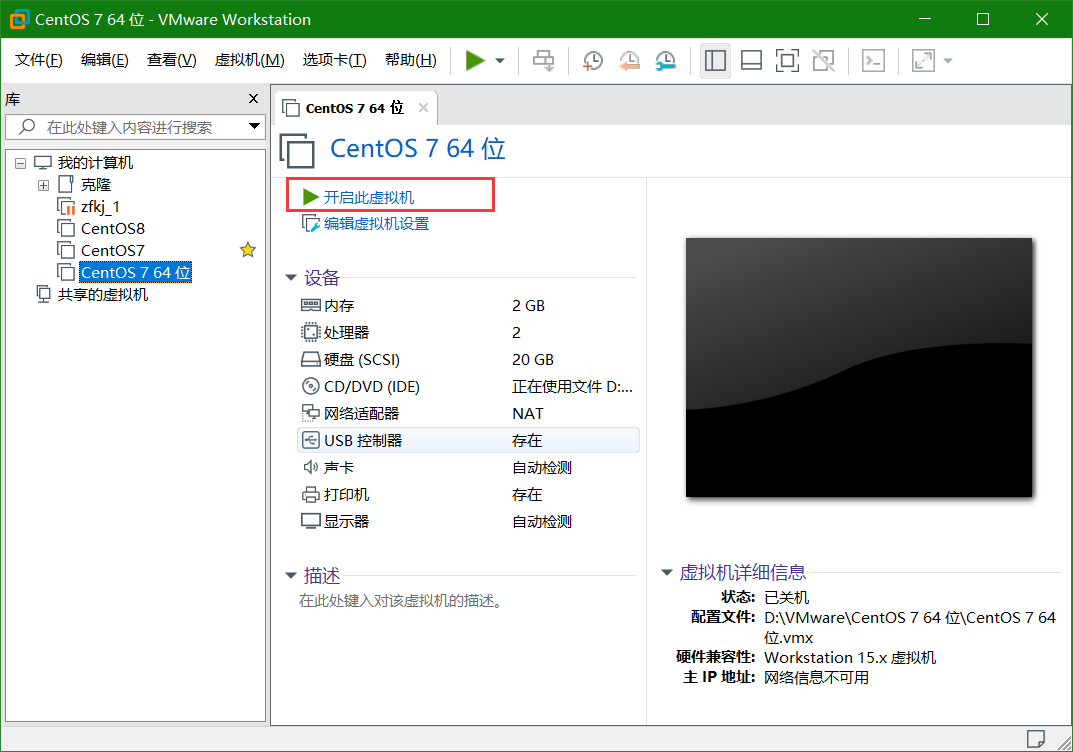Close the CentOS 7 64 位 tab
1073x752 pixels.
(424, 107)
